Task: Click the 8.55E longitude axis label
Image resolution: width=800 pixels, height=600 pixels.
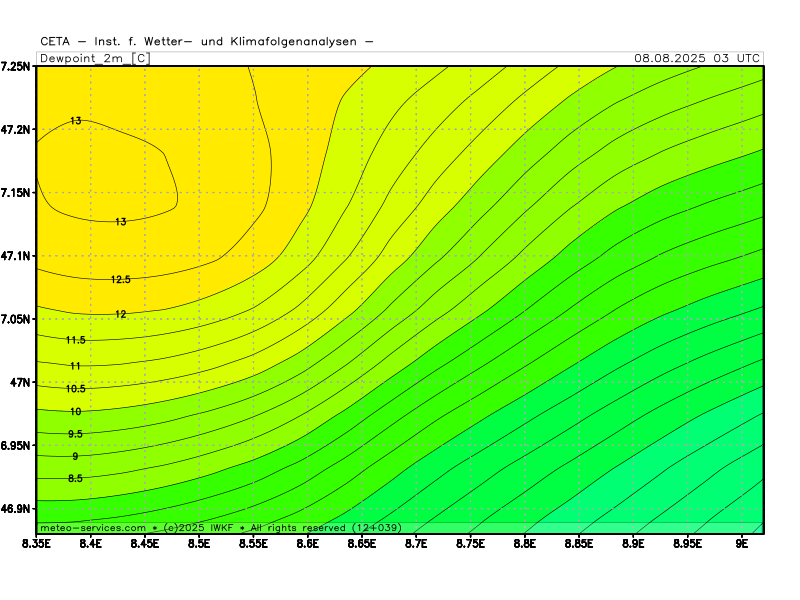Action: point(254,544)
